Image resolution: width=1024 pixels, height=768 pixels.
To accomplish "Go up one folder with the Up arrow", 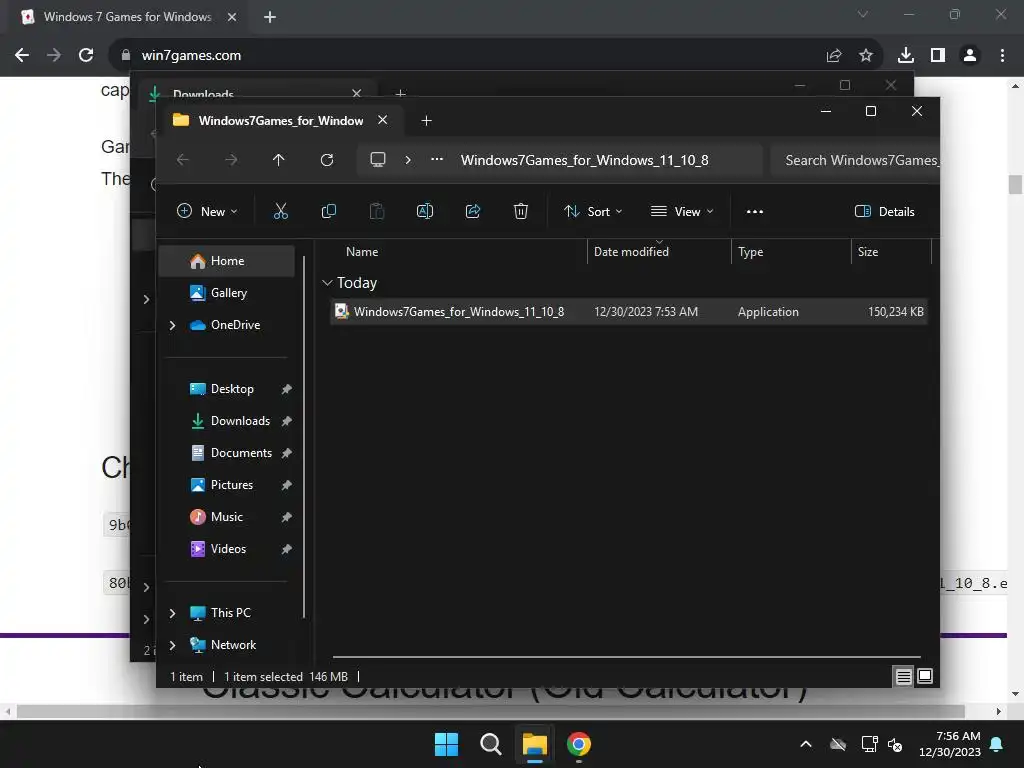I will coord(279,160).
